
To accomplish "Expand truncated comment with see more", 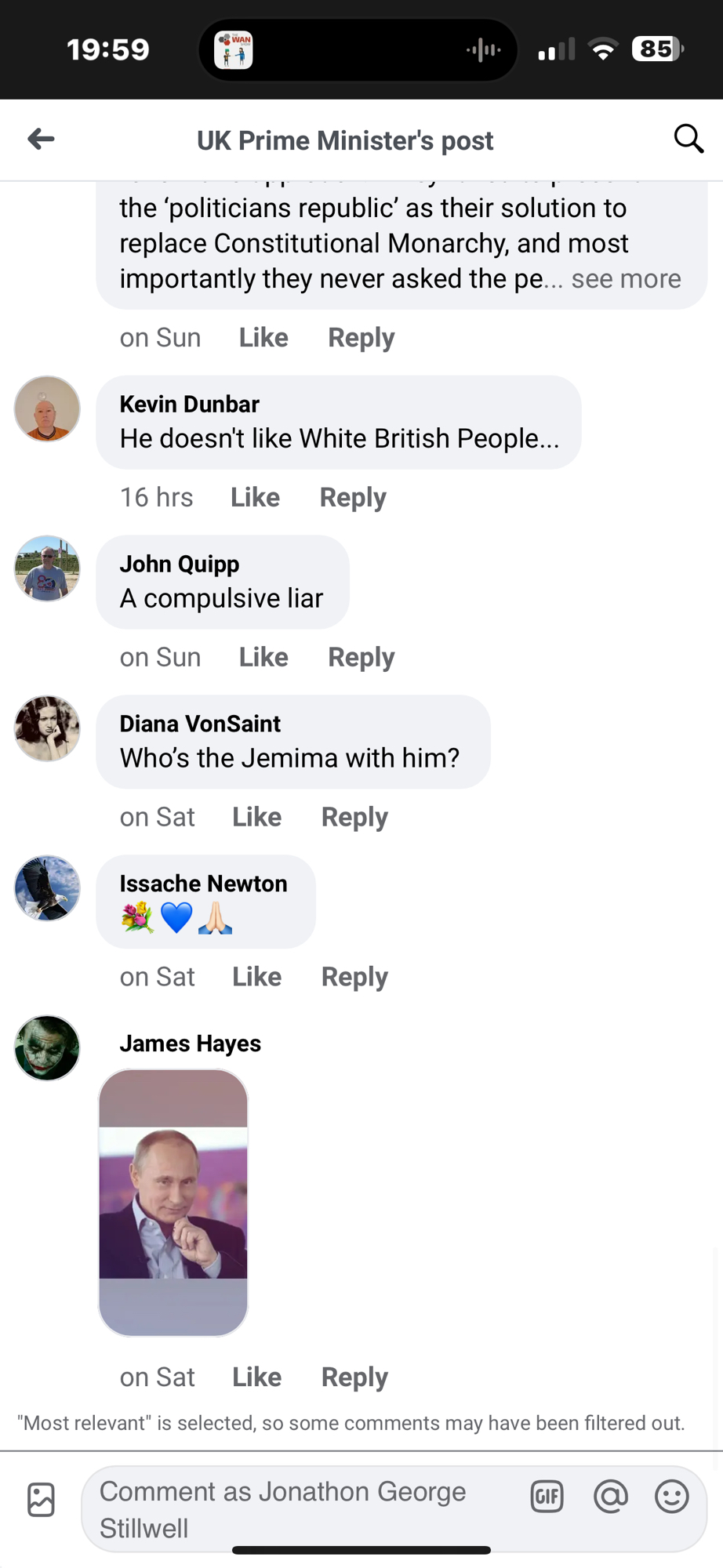I will [626, 278].
